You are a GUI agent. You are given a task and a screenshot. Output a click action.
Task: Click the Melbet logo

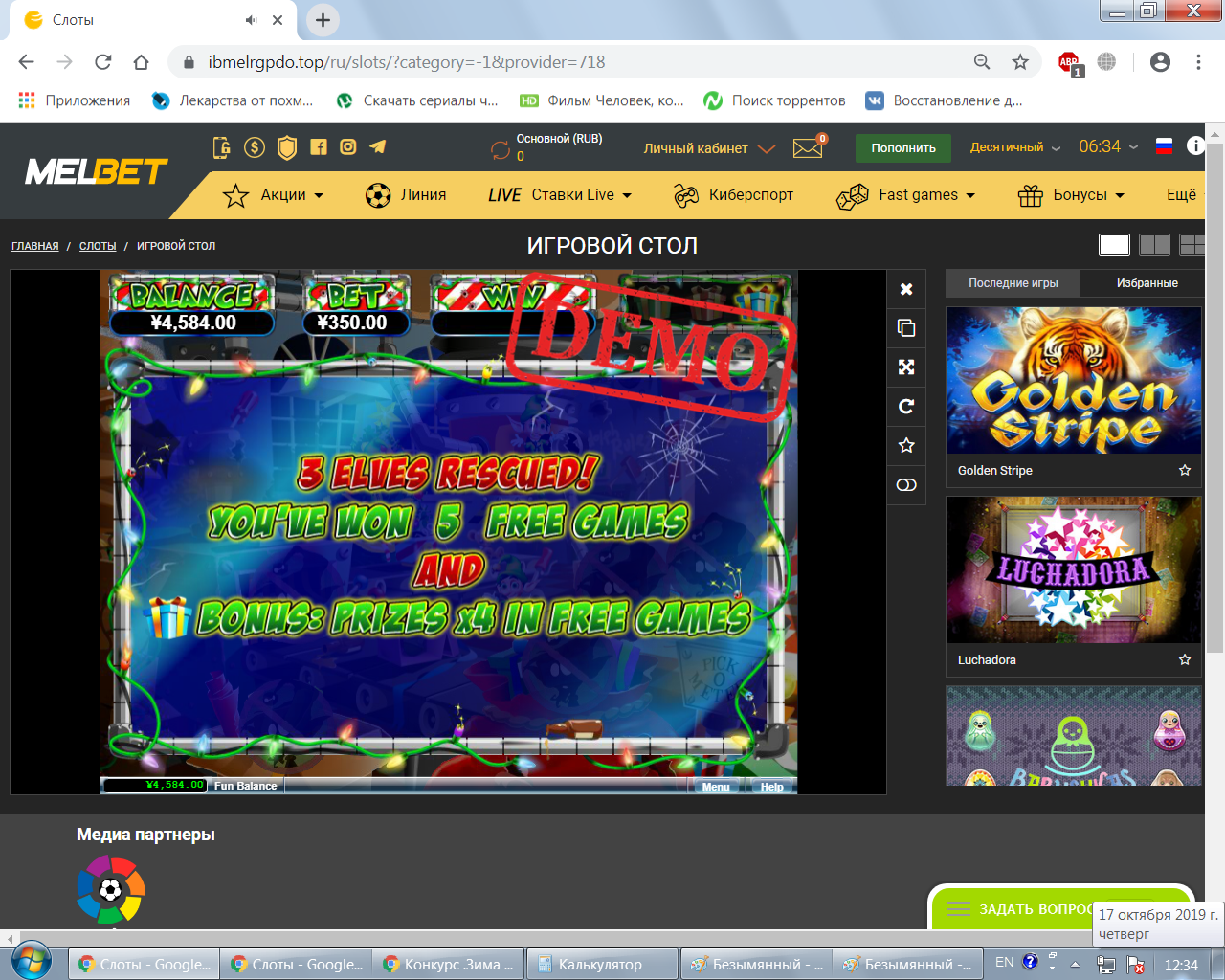click(x=96, y=172)
